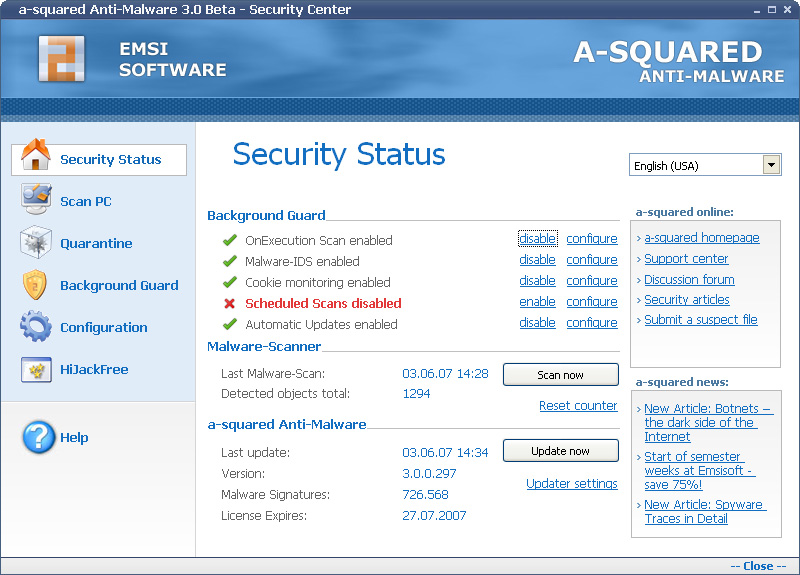The width and height of the screenshot is (800, 575).
Task: Open the Security Status section
Action: [99, 160]
